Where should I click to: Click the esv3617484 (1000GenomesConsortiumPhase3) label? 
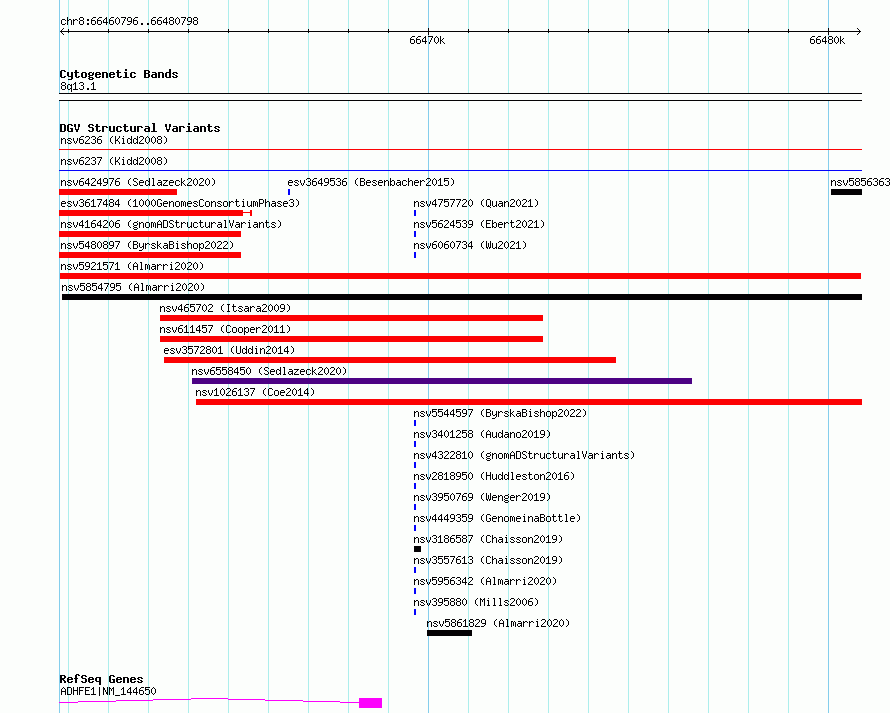(x=180, y=203)
